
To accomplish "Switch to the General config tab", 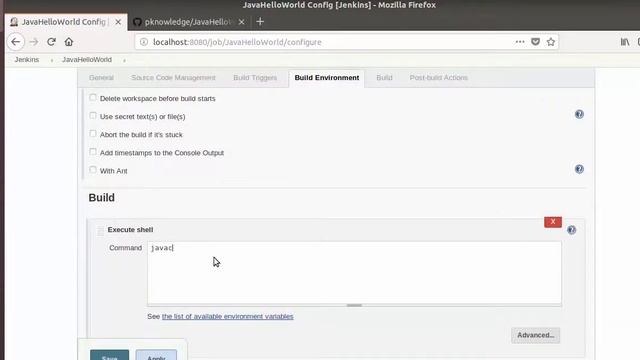I will (x=101, y=78).
